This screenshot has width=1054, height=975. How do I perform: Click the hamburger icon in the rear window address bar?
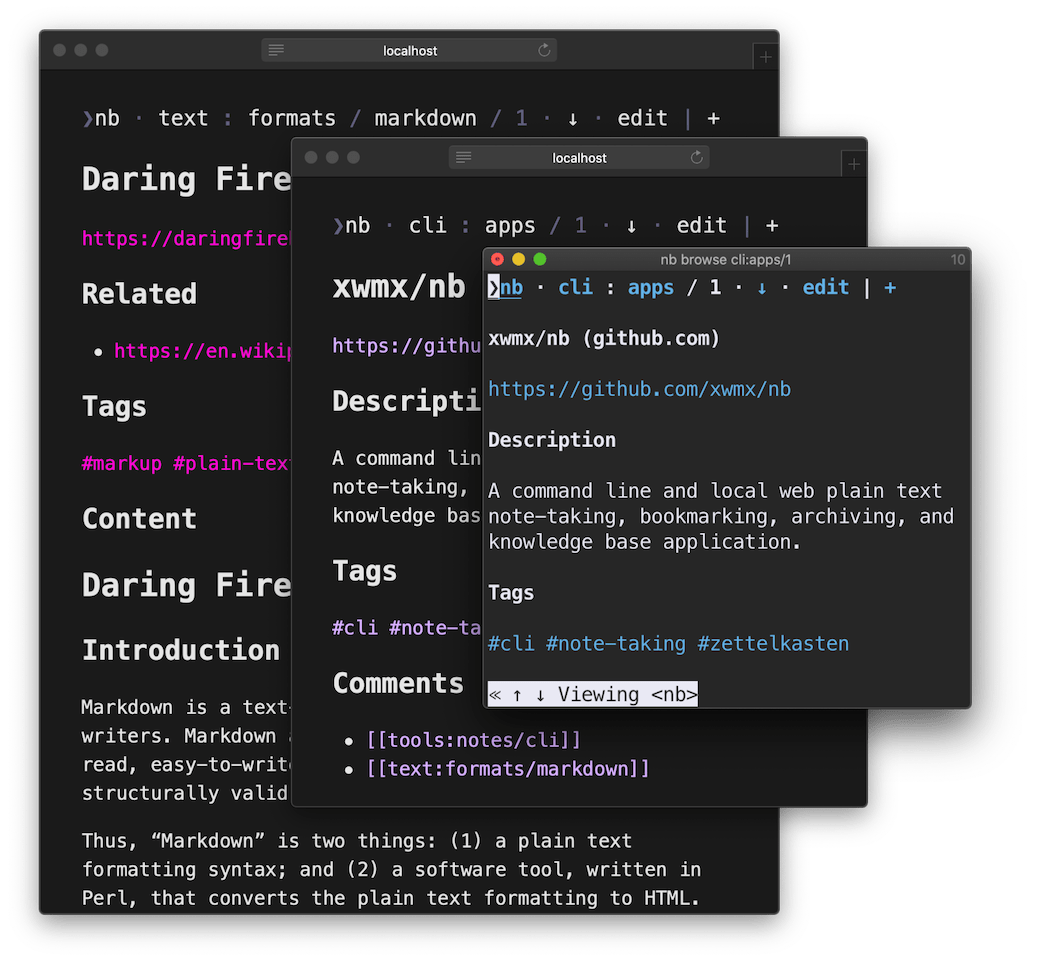click(275, 49)
